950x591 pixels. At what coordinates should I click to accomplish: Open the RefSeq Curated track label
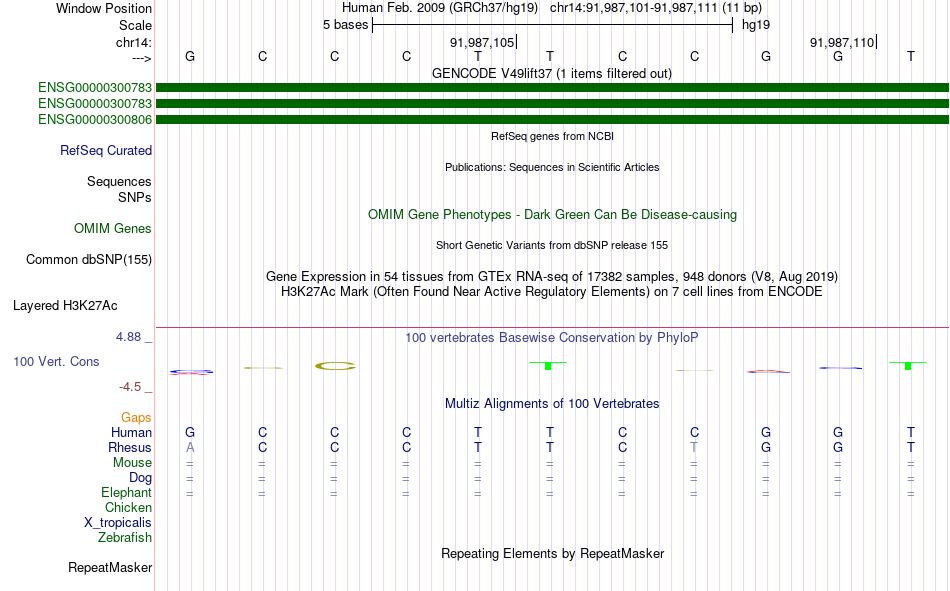click(x=105, y=150)
